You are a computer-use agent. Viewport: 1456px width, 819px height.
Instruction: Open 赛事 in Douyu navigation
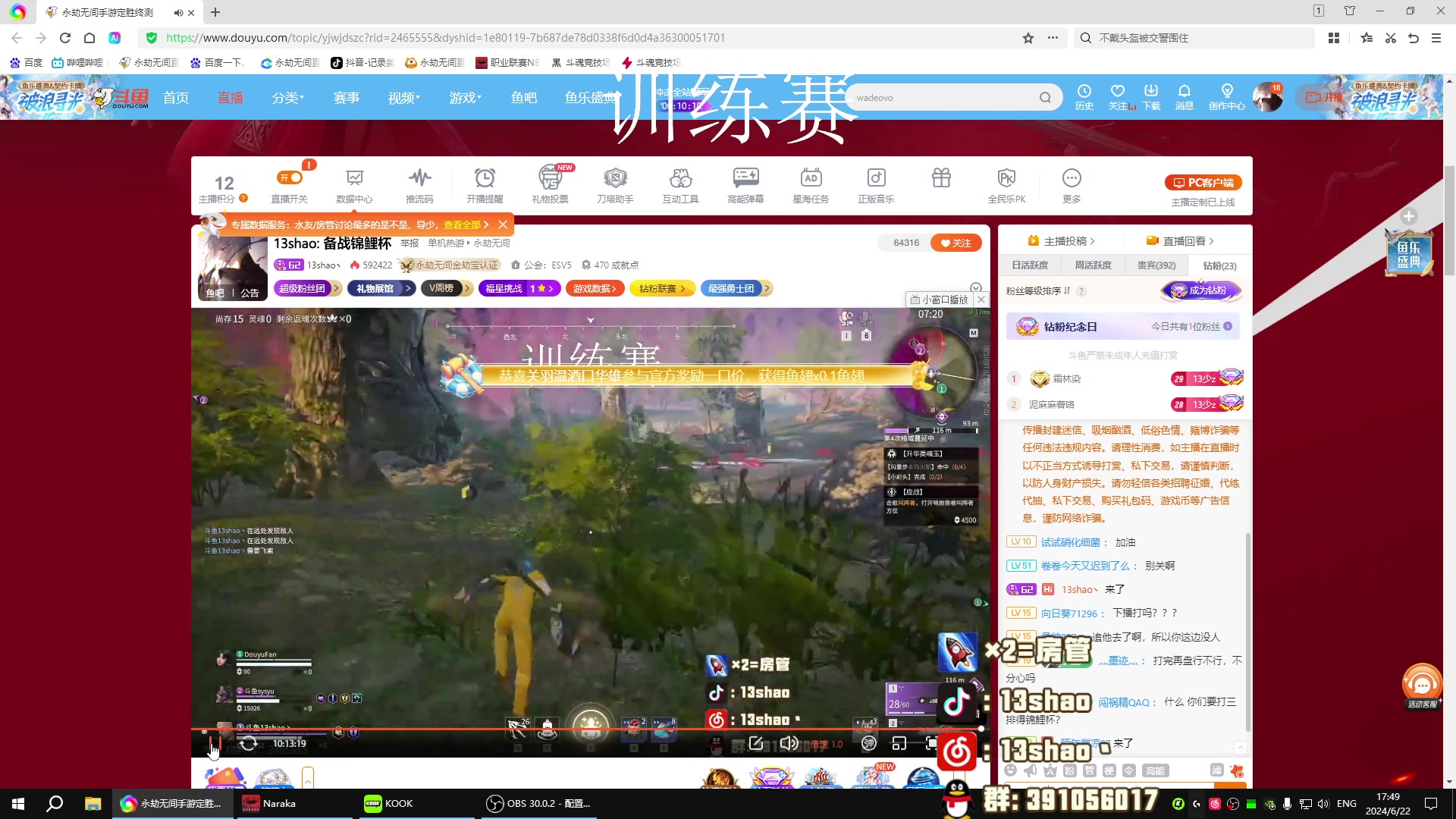tap(347, 98)
